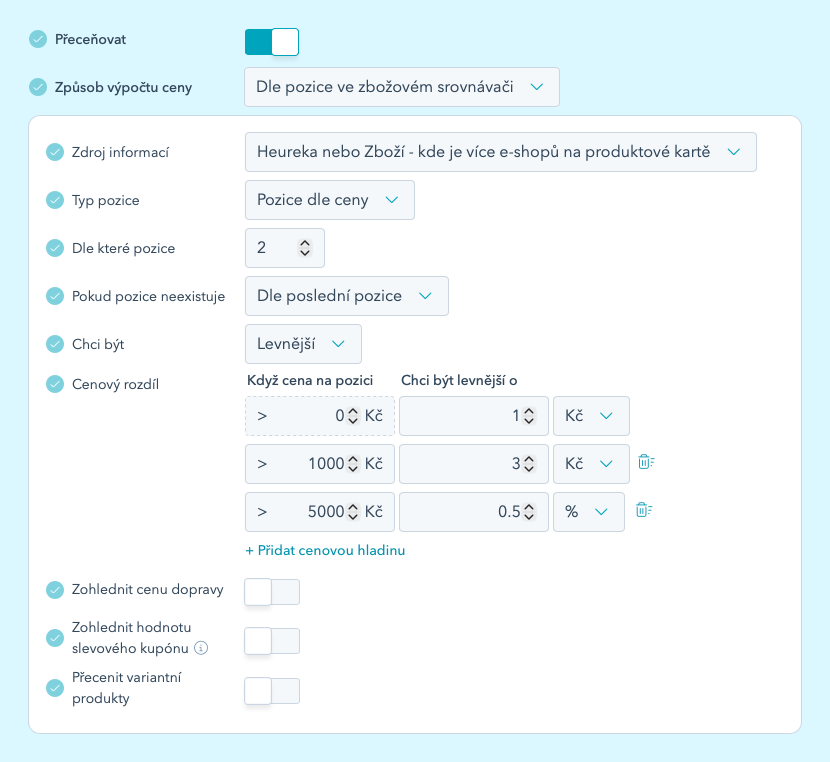Click stepper arrows of the 0.5 discount value
Viewport: 830px width, 762px height.
(528, 512)
